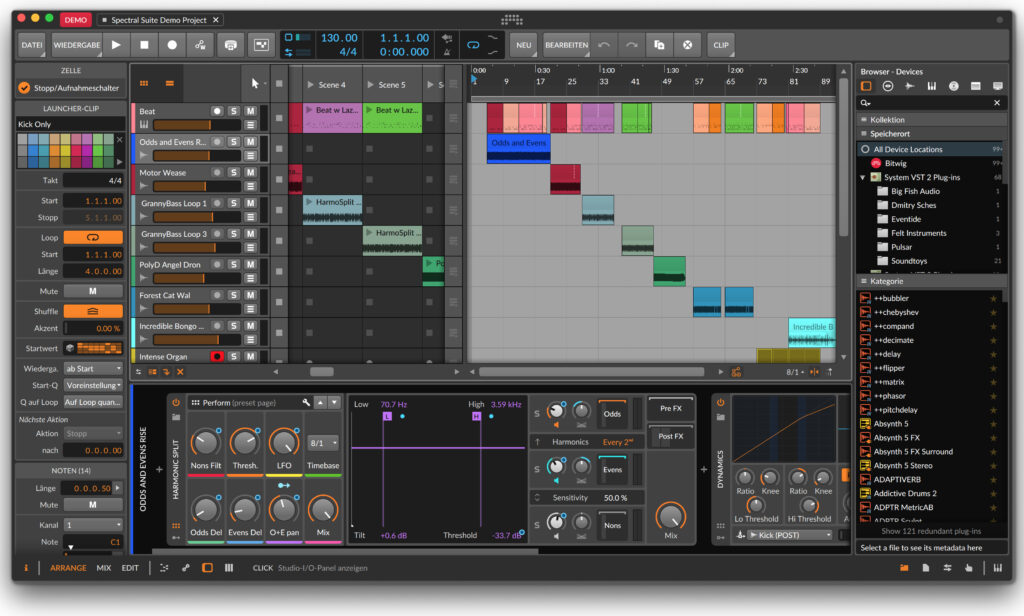Viewport: 1024px width, 616px height.
Task: Click the delete circle-x icon in toolbar
Action: [x=688, y=45]
